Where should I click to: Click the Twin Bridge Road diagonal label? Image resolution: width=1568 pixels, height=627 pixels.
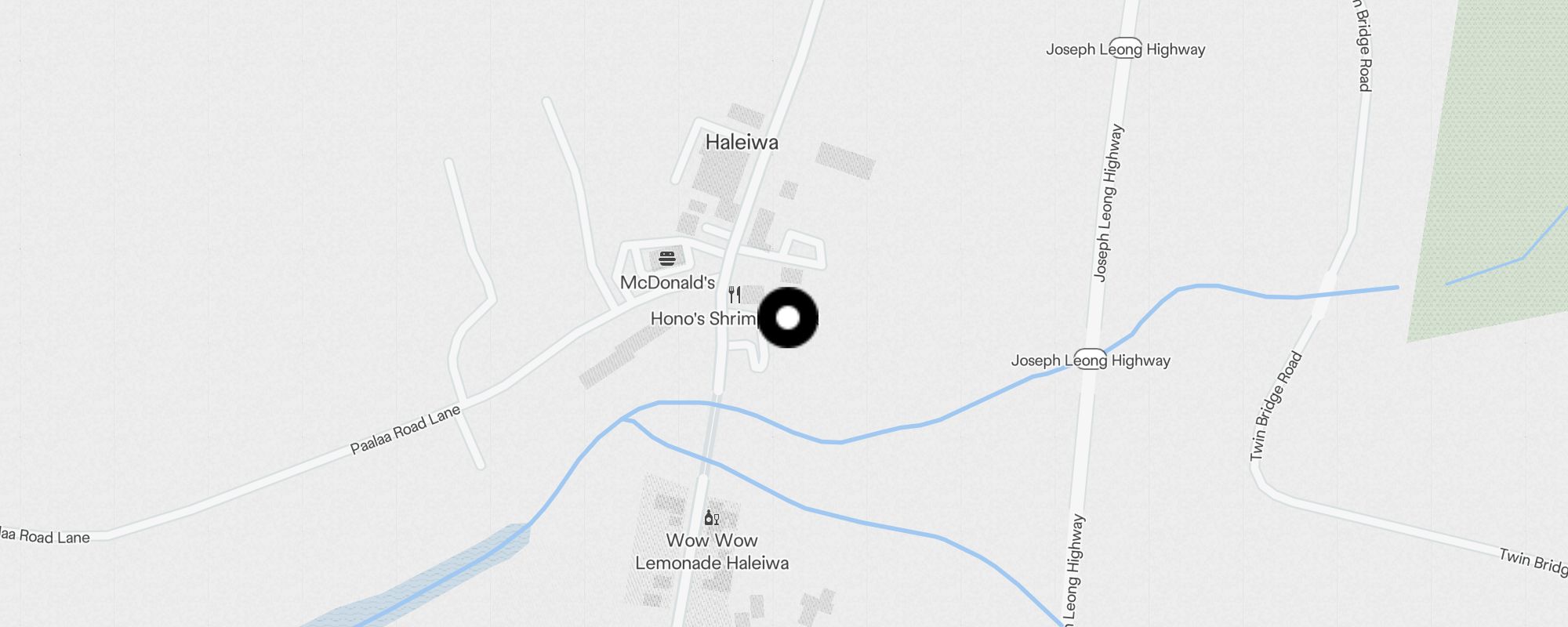1276,406
